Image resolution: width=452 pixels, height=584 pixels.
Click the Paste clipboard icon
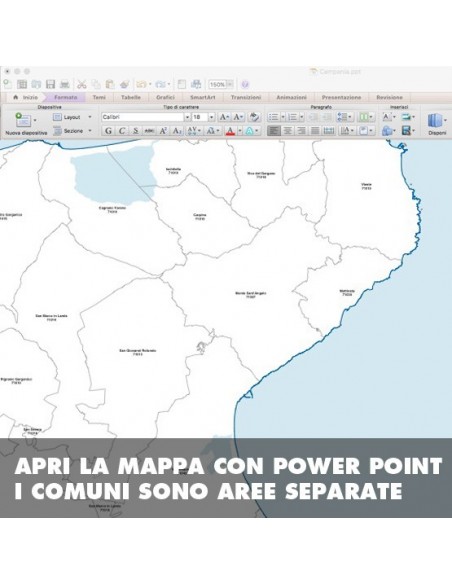(110, 84)
